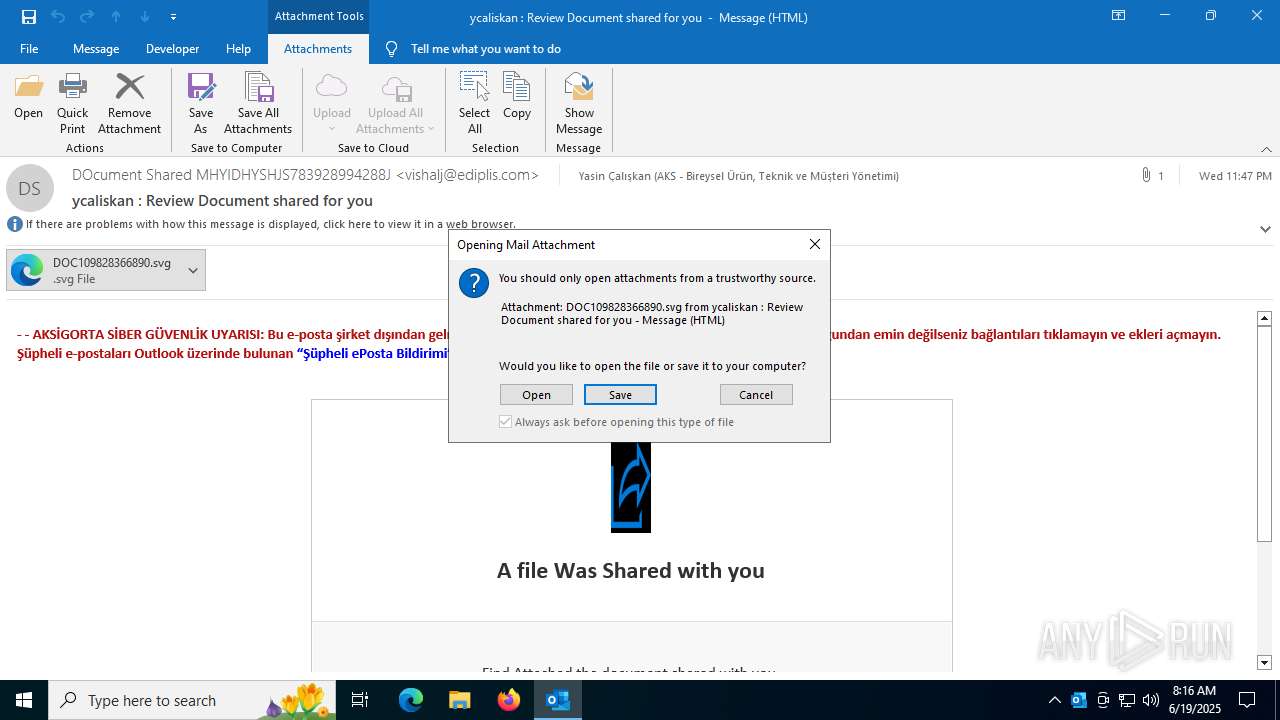Open Task View on taskbar
1280x720 pixels.
[360, 700]
